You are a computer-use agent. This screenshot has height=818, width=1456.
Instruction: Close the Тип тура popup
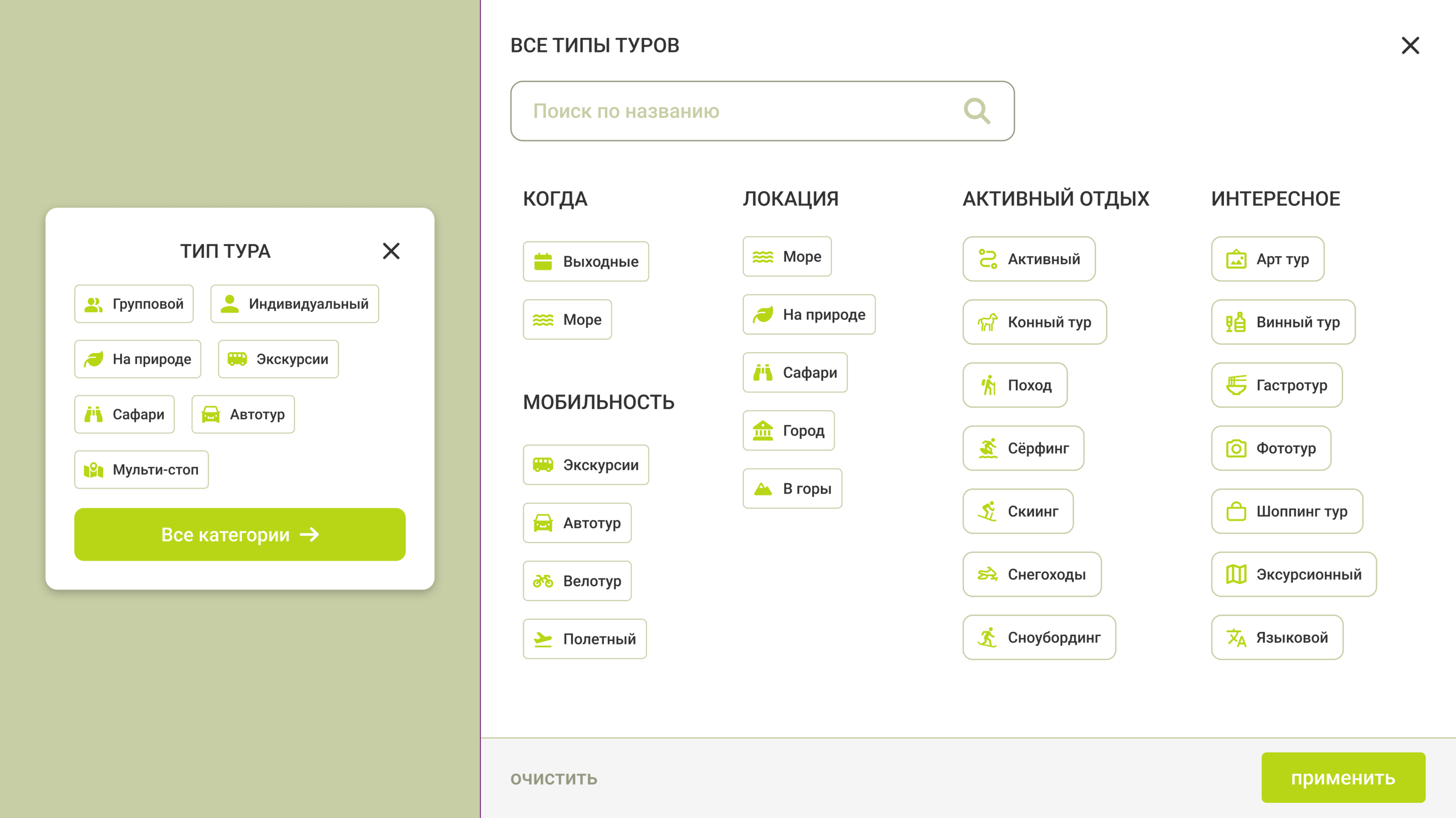(x=391, y=251)
